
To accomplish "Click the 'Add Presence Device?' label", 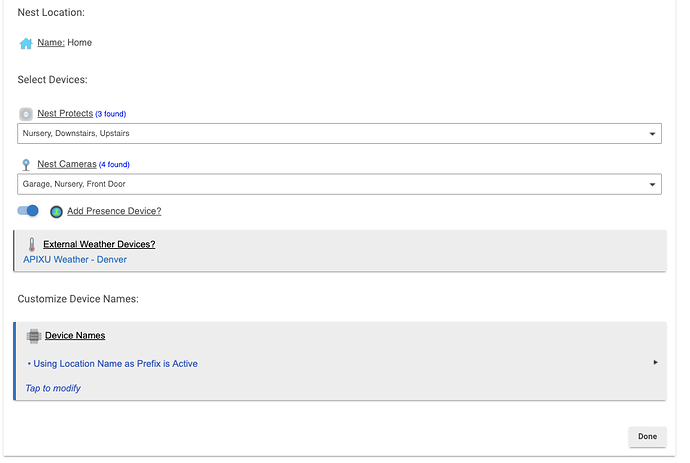I will coord(114,211).
